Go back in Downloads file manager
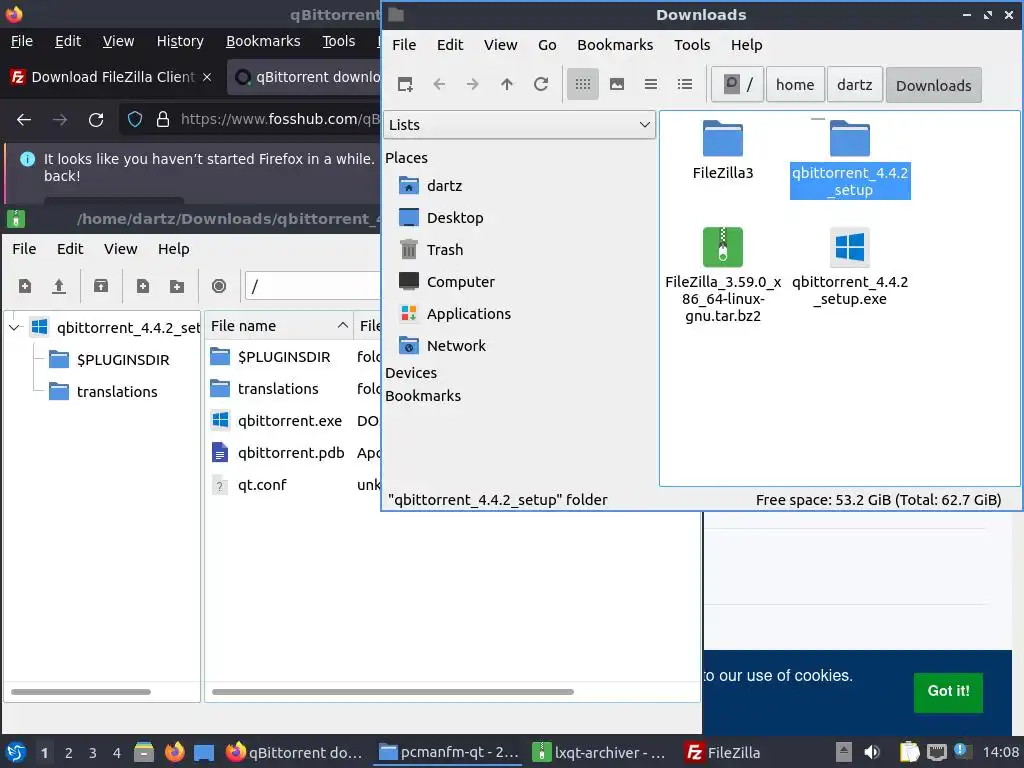1024x768 pixels. pyautogui.click(x=439, y=84)
